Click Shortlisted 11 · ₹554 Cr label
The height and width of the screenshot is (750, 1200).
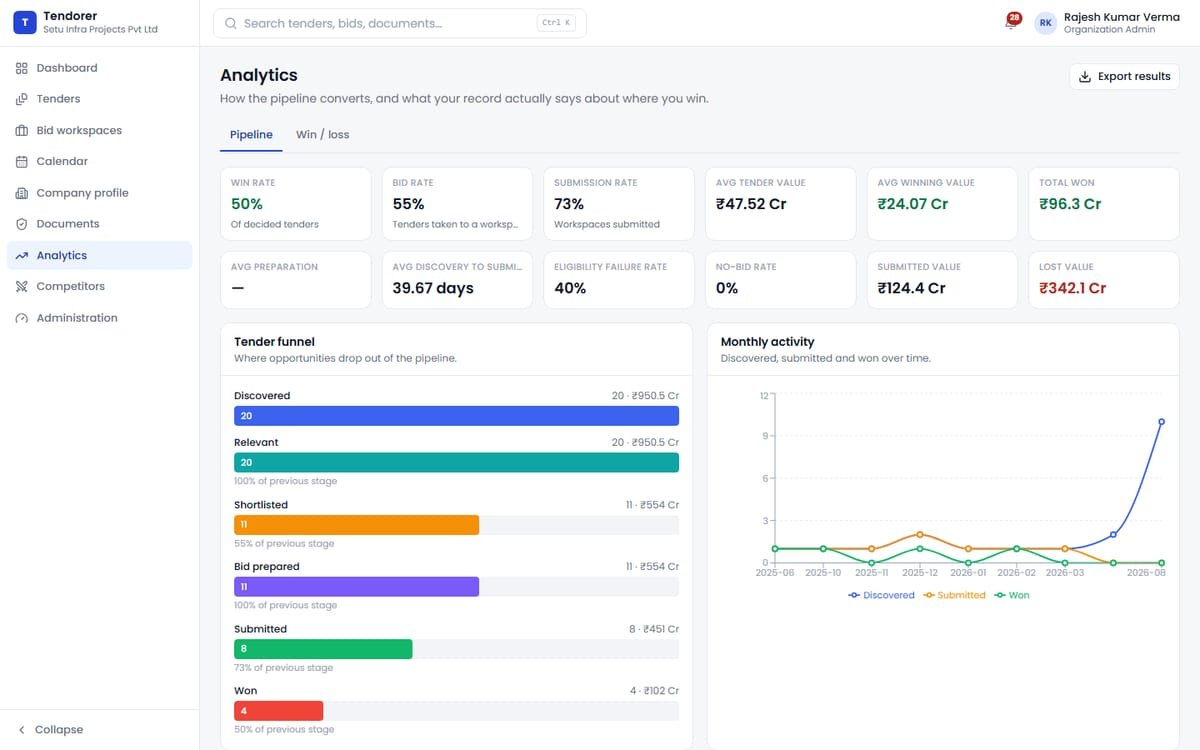tap(652, 505)
